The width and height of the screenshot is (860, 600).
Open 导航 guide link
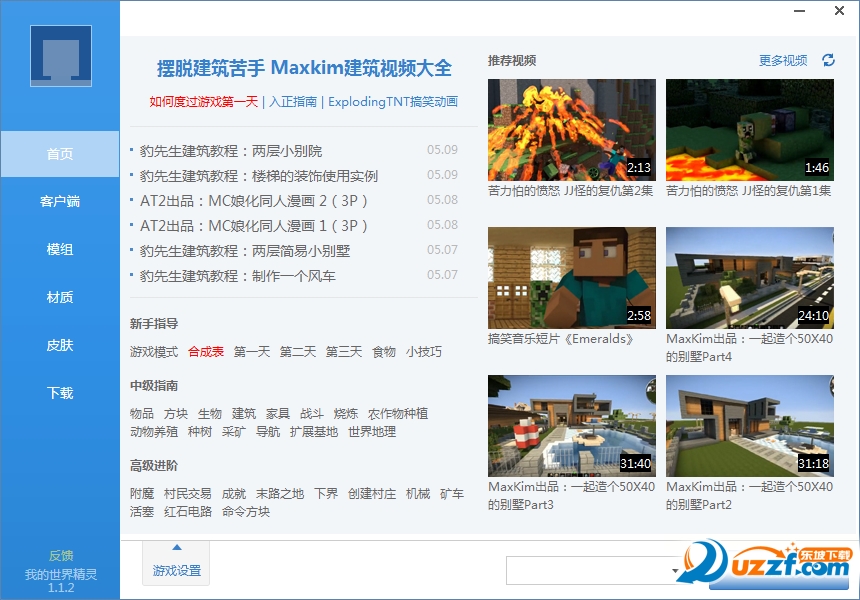pos(268,432)
